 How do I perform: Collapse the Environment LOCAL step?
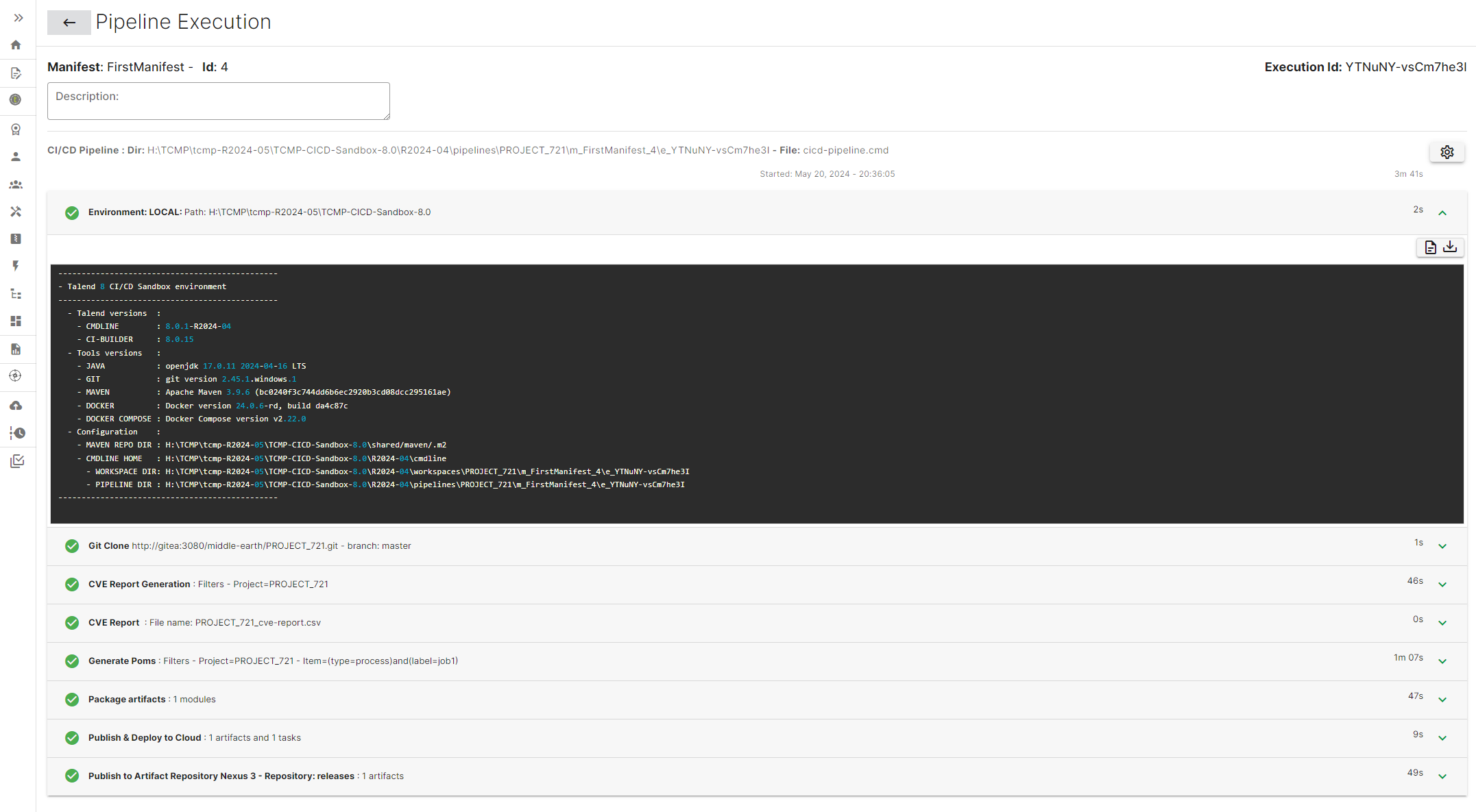pyautogui.click(x=1442, y=213)
